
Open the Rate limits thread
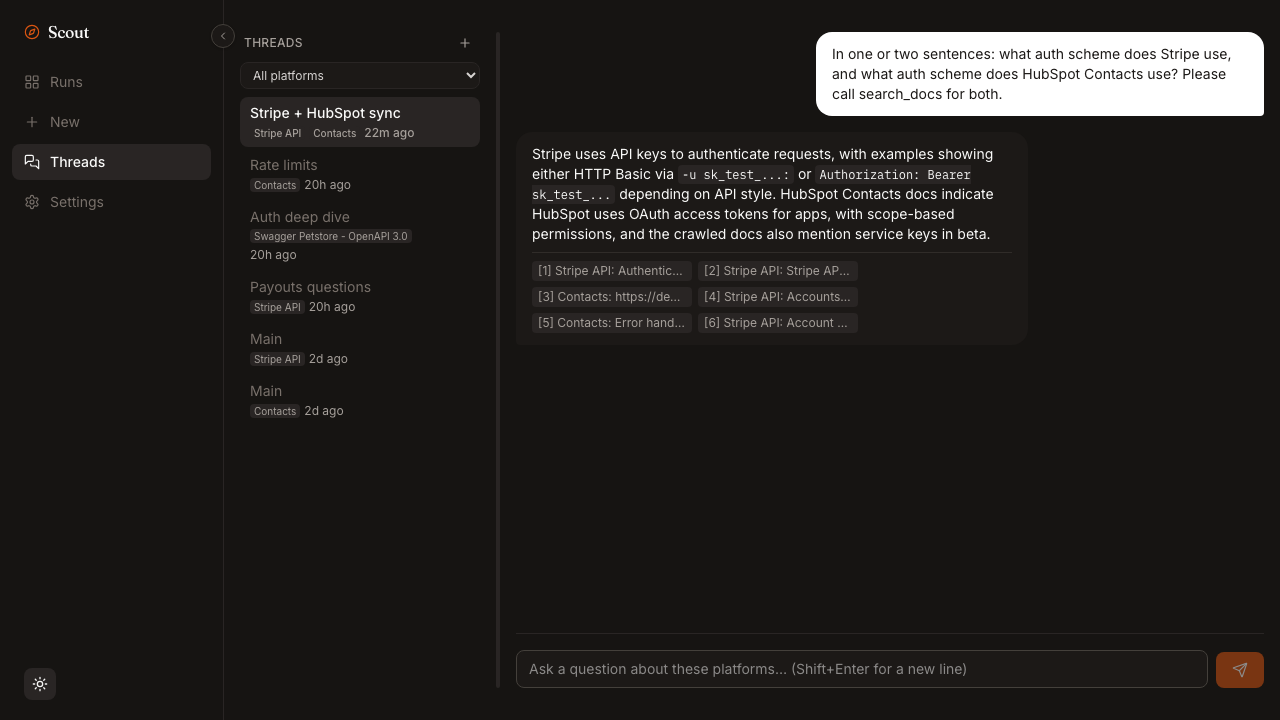click(360, 174)
